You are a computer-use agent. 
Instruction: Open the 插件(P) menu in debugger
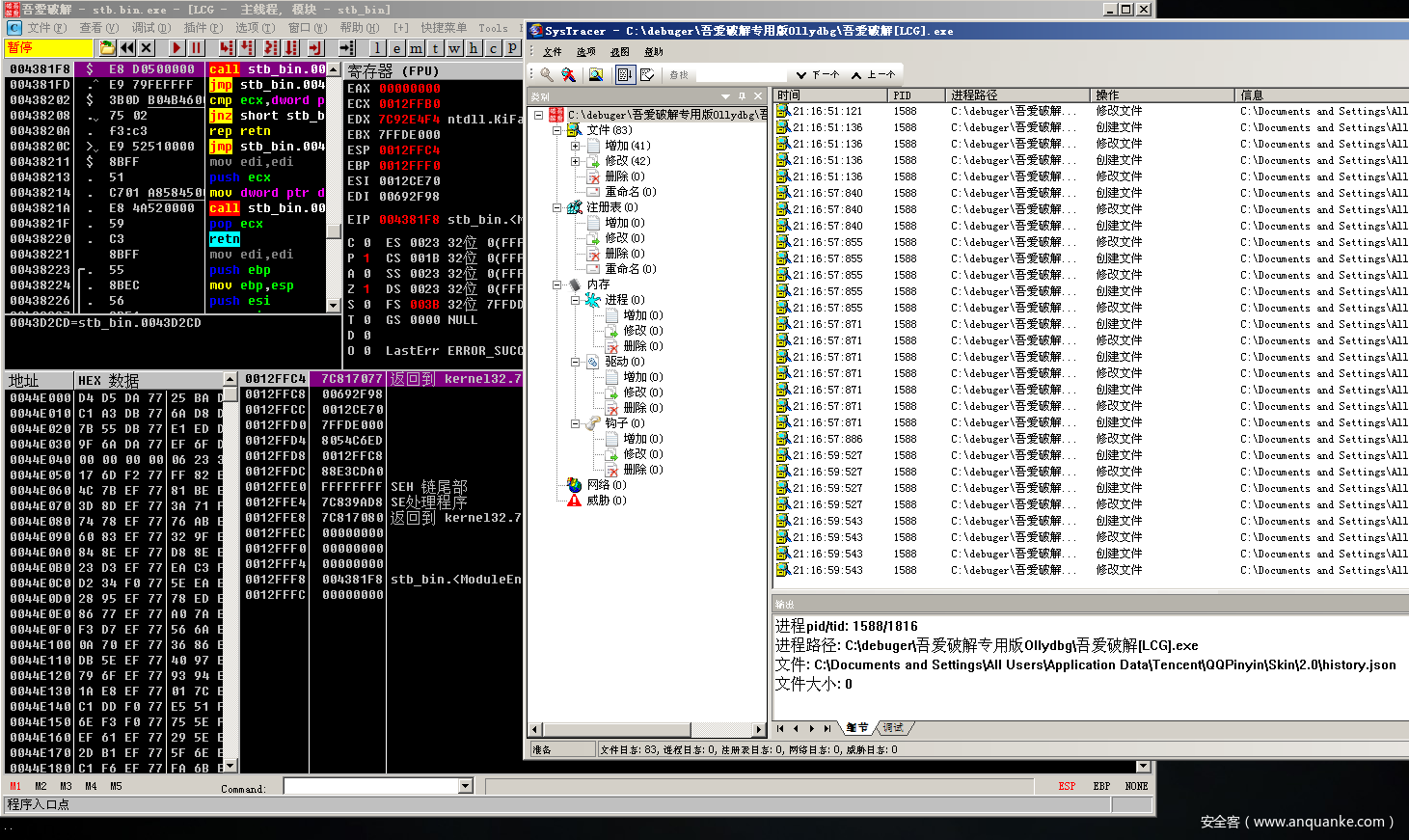[203, 28]
